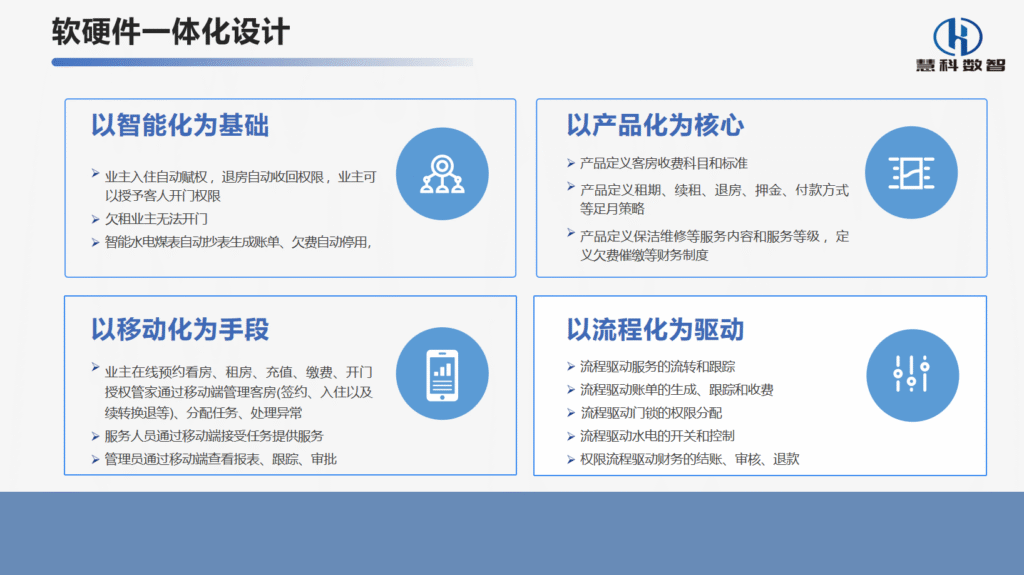This screenshot has width=1024, height=575.
Task: Click the bullet 服务人员通过移动端接受任务提供服务
Action: (x=214, y=436)
